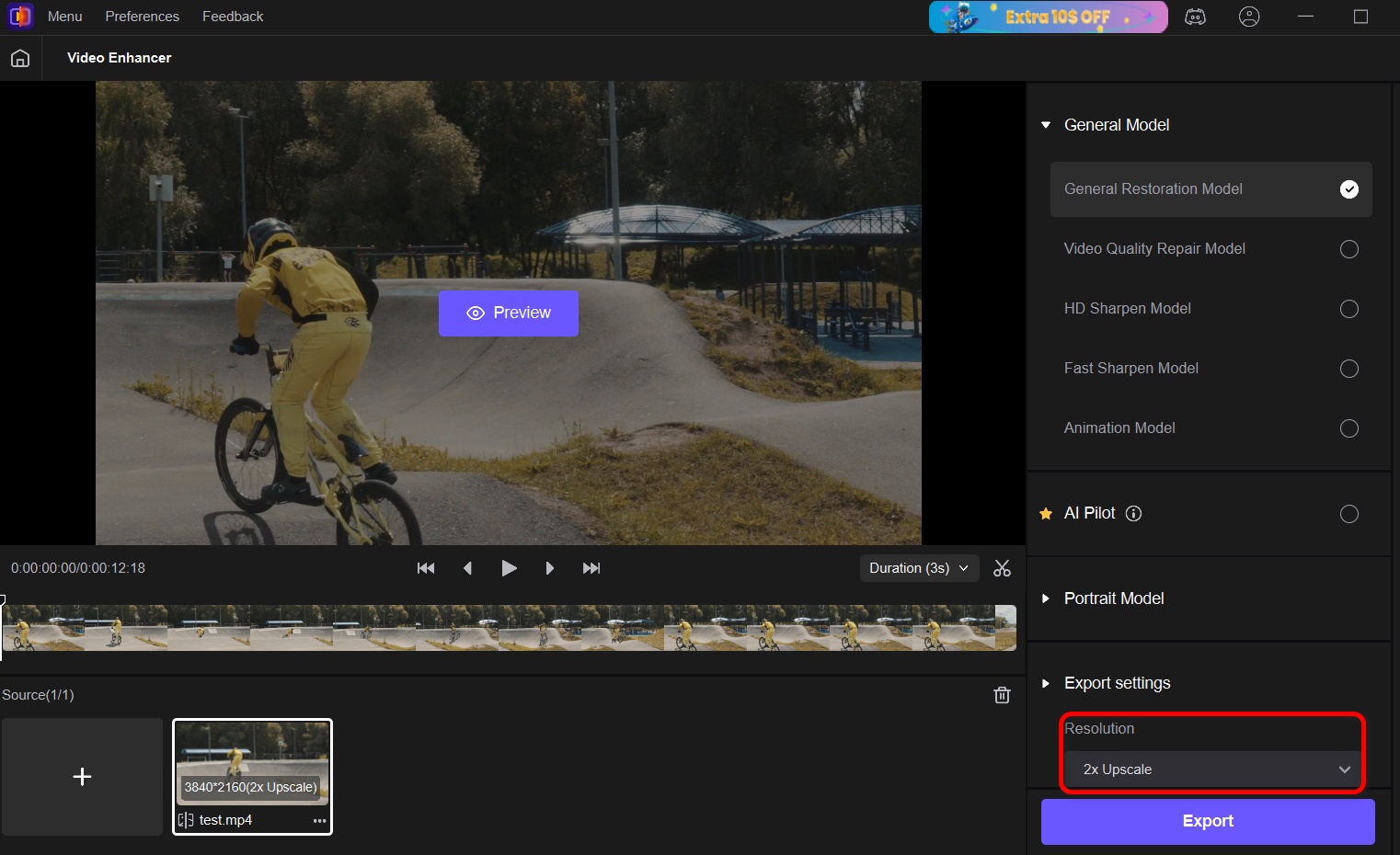Open AI Pilot info icon

(1133, 514)
